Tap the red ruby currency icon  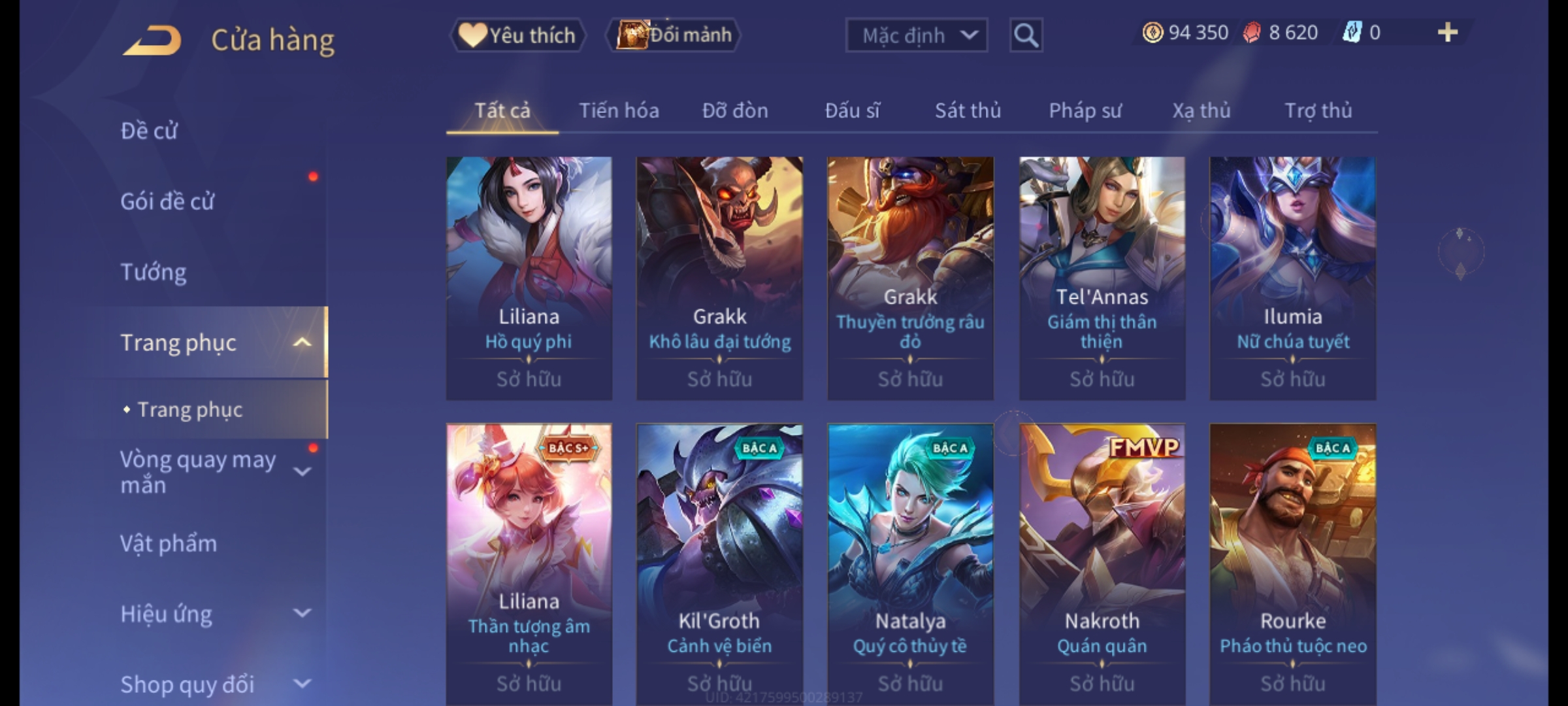point(1252,32)
